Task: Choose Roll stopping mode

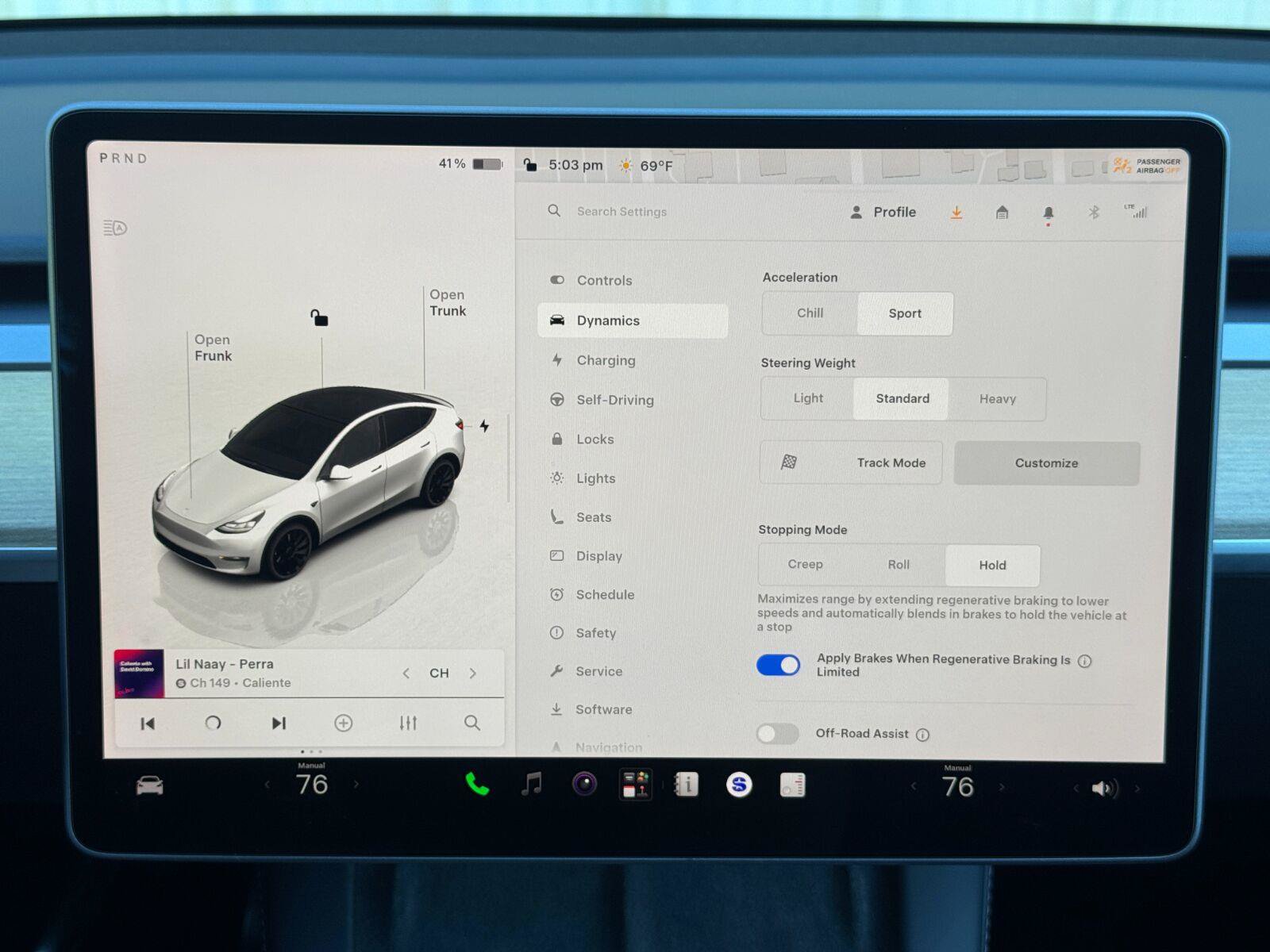Action: coord(899,565)
